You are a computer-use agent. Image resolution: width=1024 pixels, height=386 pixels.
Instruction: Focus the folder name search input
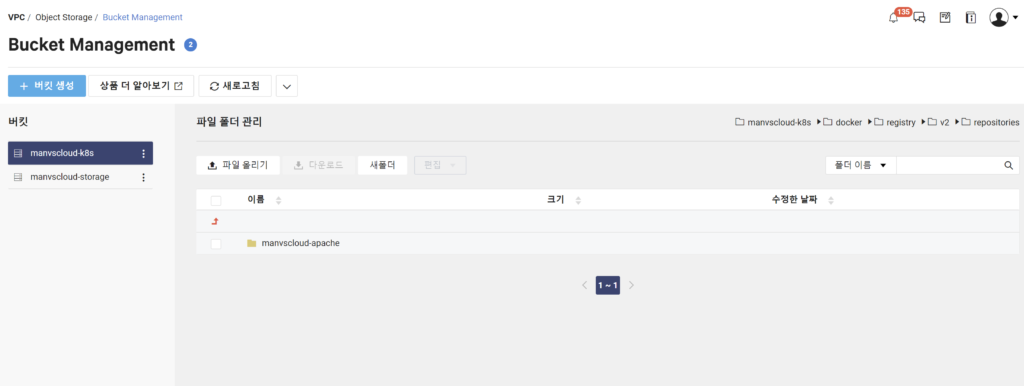click(x=948, y=165)
